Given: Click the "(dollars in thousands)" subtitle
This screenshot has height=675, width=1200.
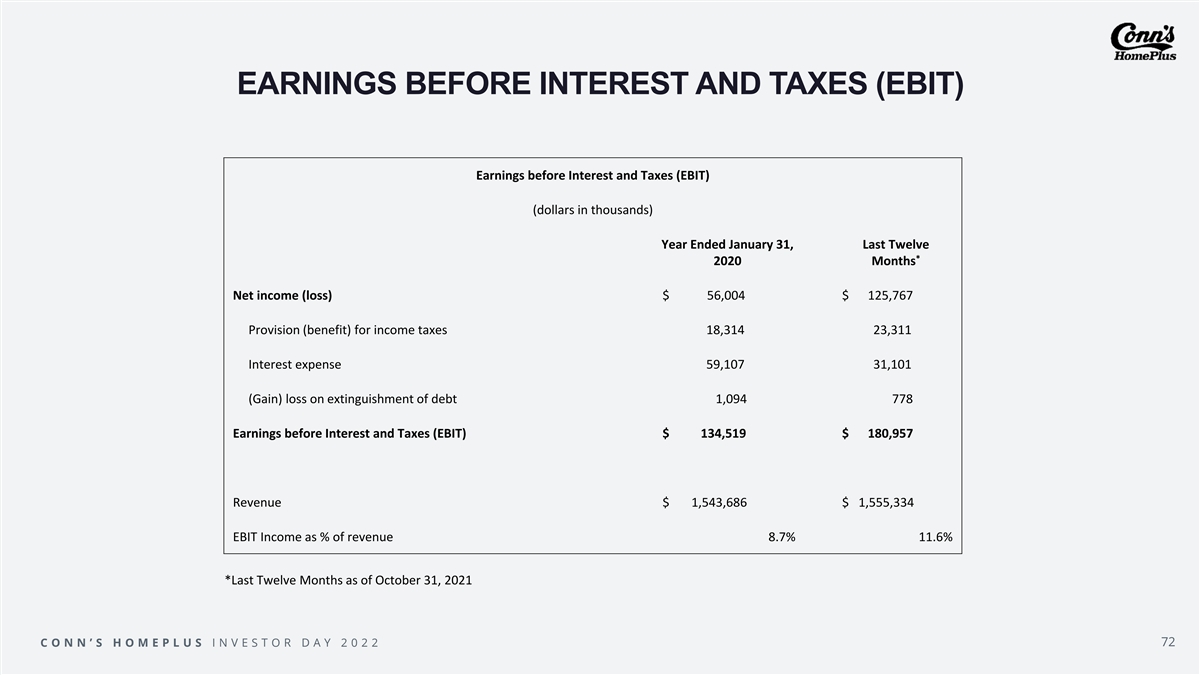Looking at the screenshot, I should coord(593,210).
